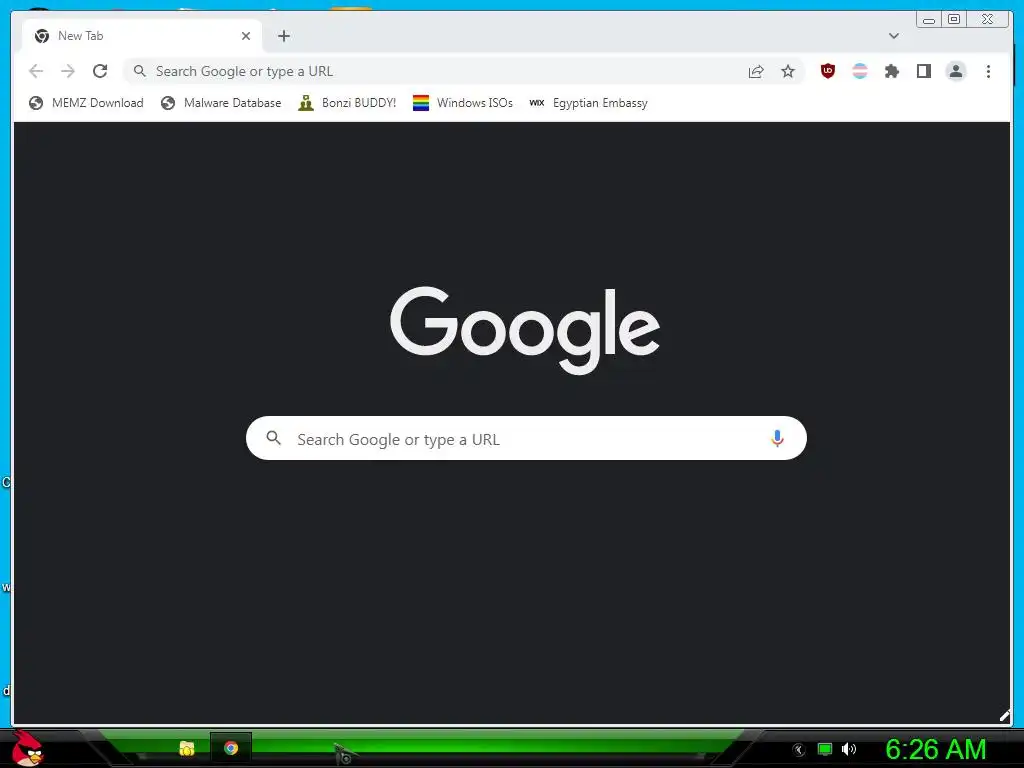
Task: Click the Chrome taskbar icon
Action: tap(231, 748)
